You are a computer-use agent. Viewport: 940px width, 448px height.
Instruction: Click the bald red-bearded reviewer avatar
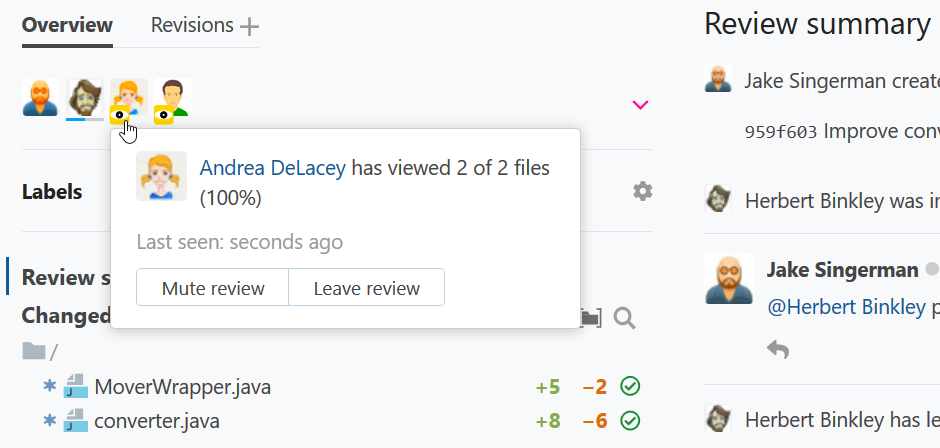[41, 98]
